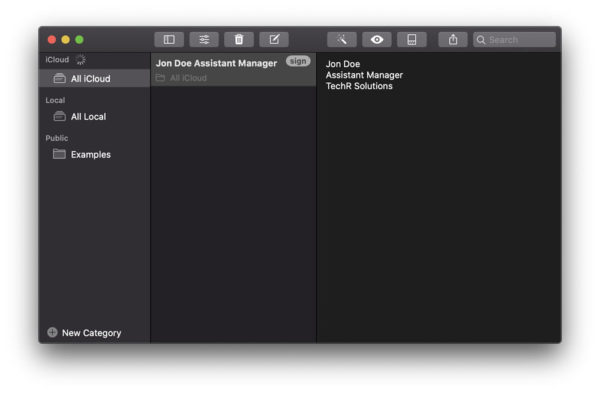Click the magic wand toolbar icon
Viewport: 600px width, 394px height.
pyautogui.click(x=342, y=39)
